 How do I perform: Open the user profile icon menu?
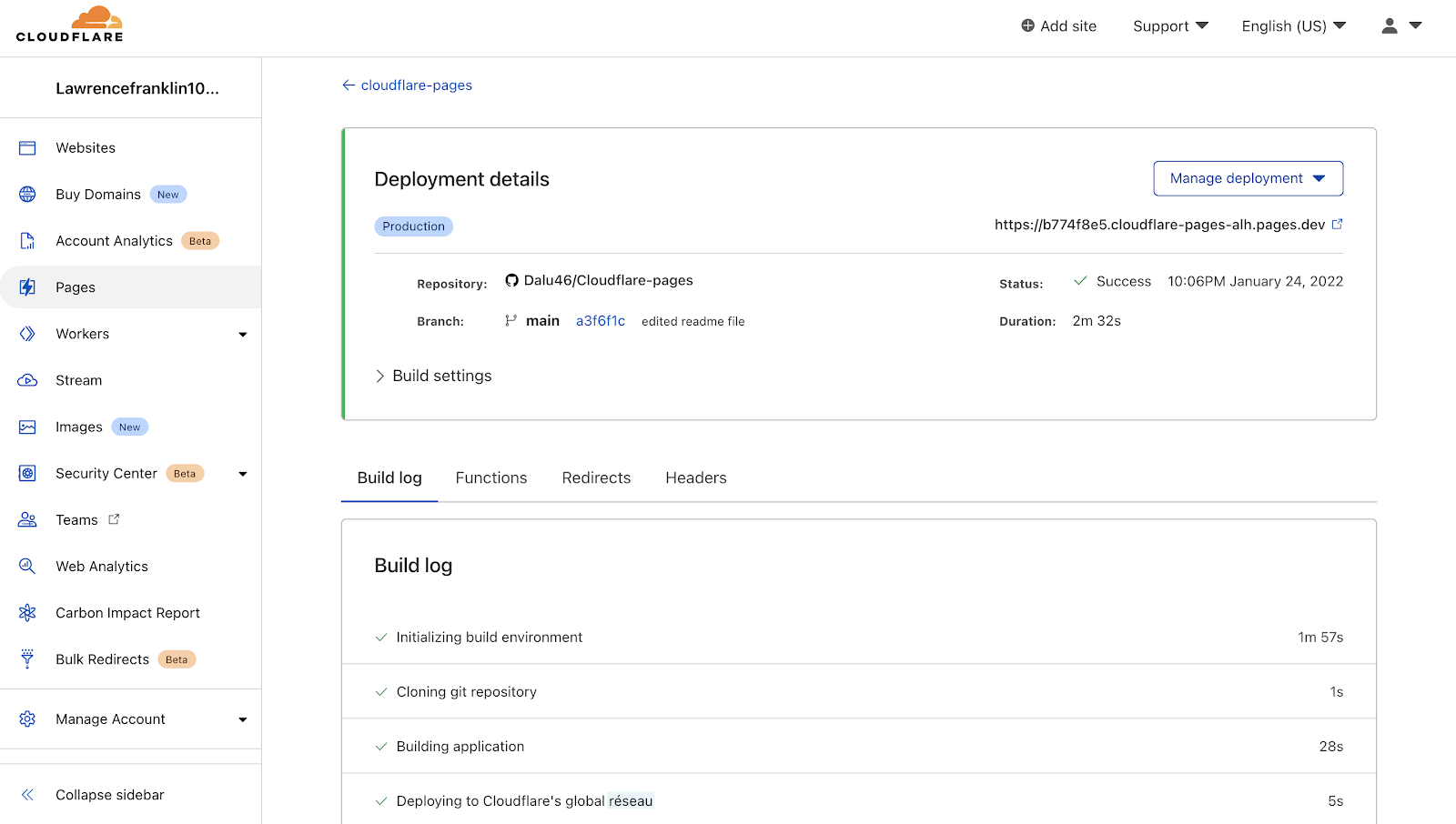point(1389,25)
